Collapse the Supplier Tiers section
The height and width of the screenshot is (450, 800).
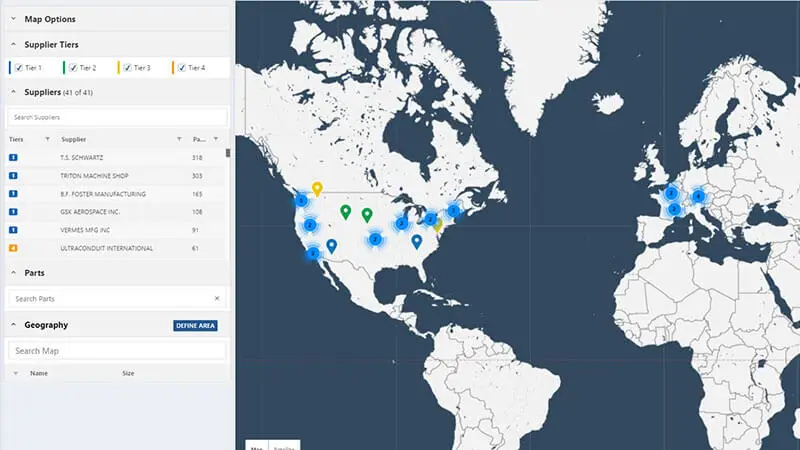[x=13, y=44]
